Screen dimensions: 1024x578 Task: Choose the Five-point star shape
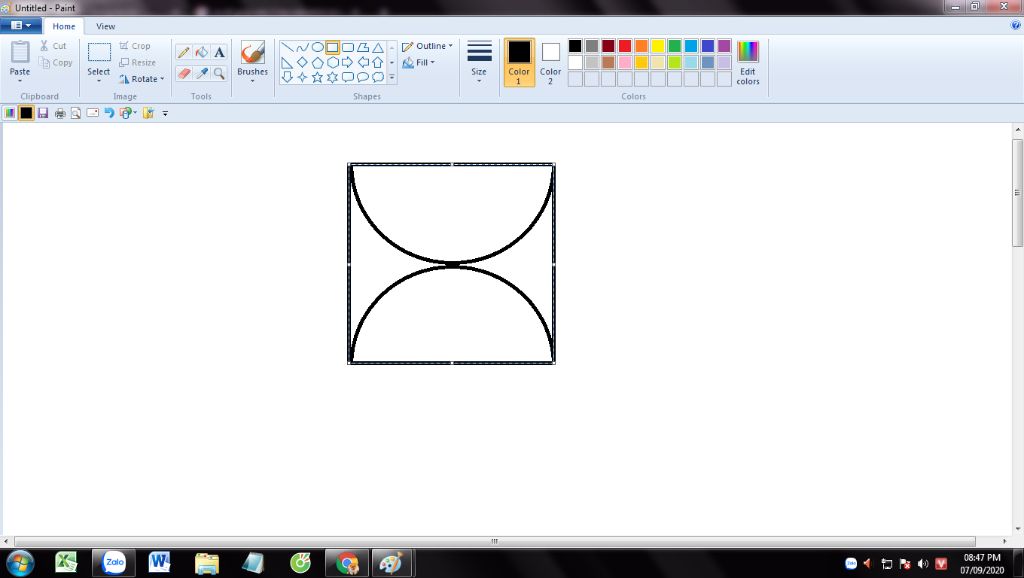(x=317, y=77)
